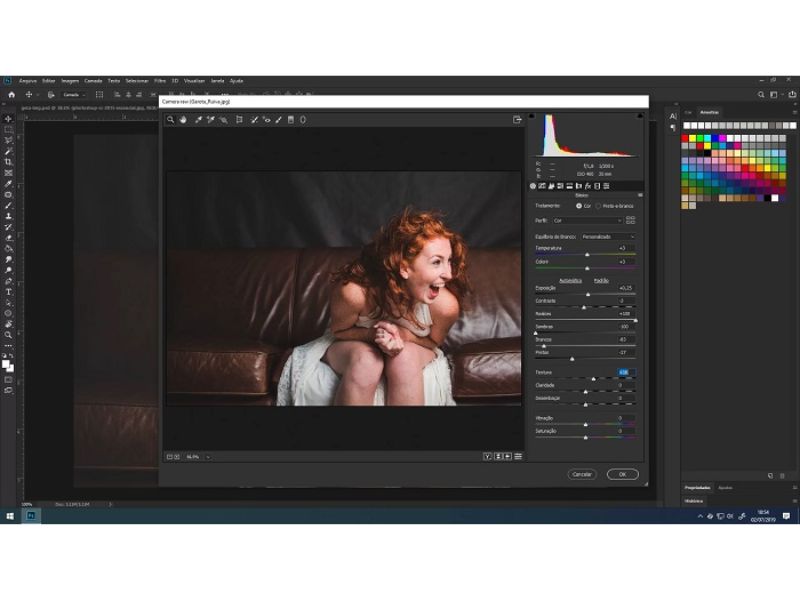The height and width of the screenshot is (600, 800).
Task: Open the Equilíbrio de Branco dropdown
Action: pos(610,237)
